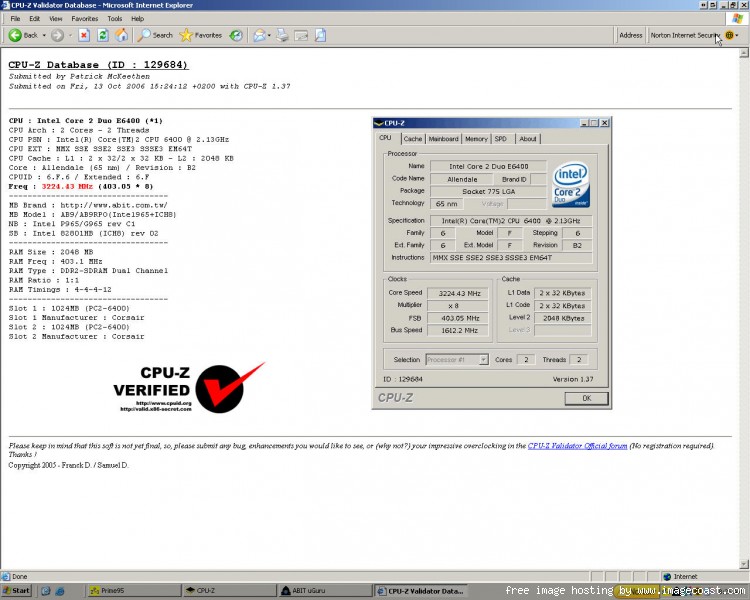Screen dimensions: 750x600
Task: Open the Help menu
Action: pos(138,19)
